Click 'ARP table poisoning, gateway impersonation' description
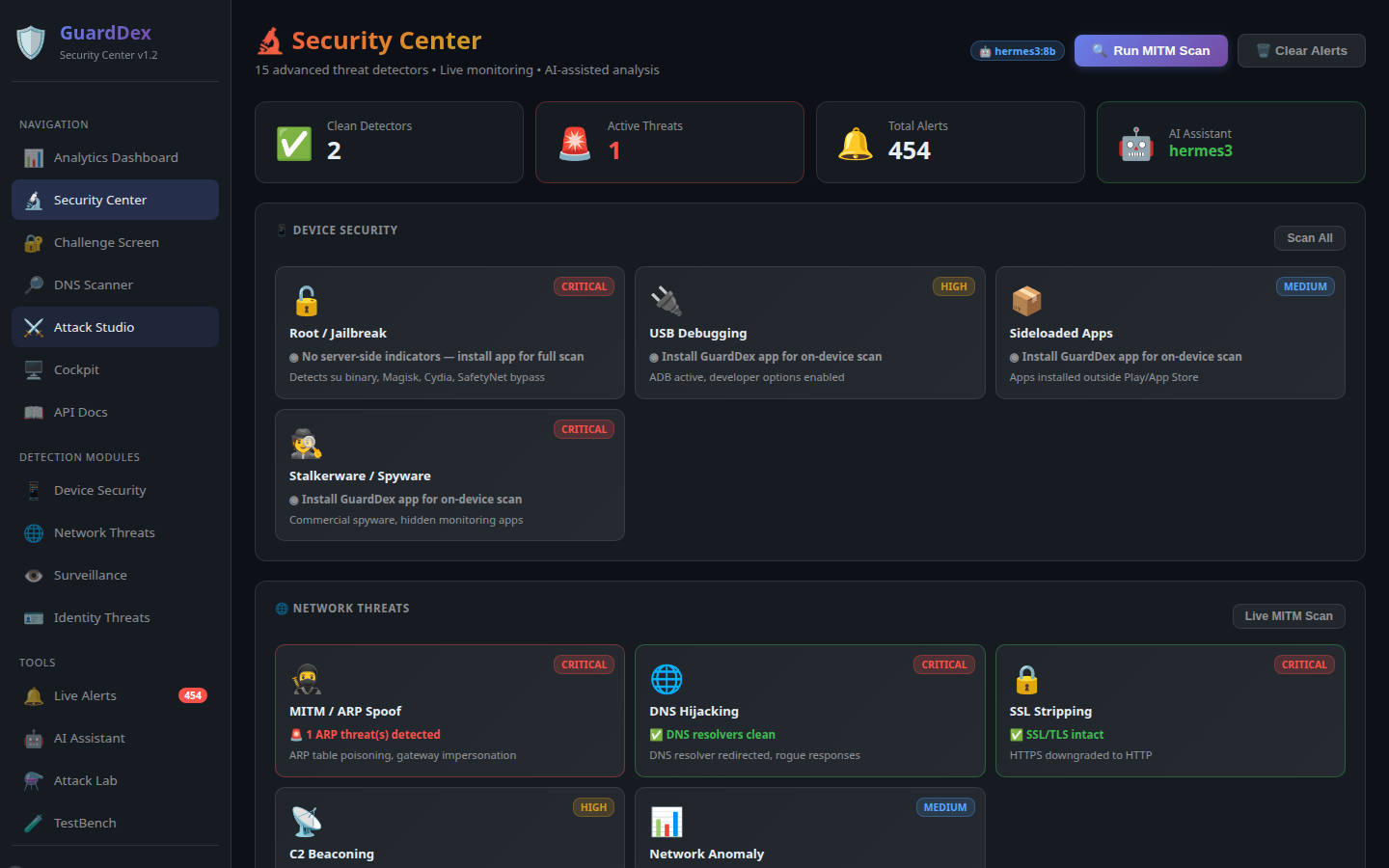 coord(402,755)
